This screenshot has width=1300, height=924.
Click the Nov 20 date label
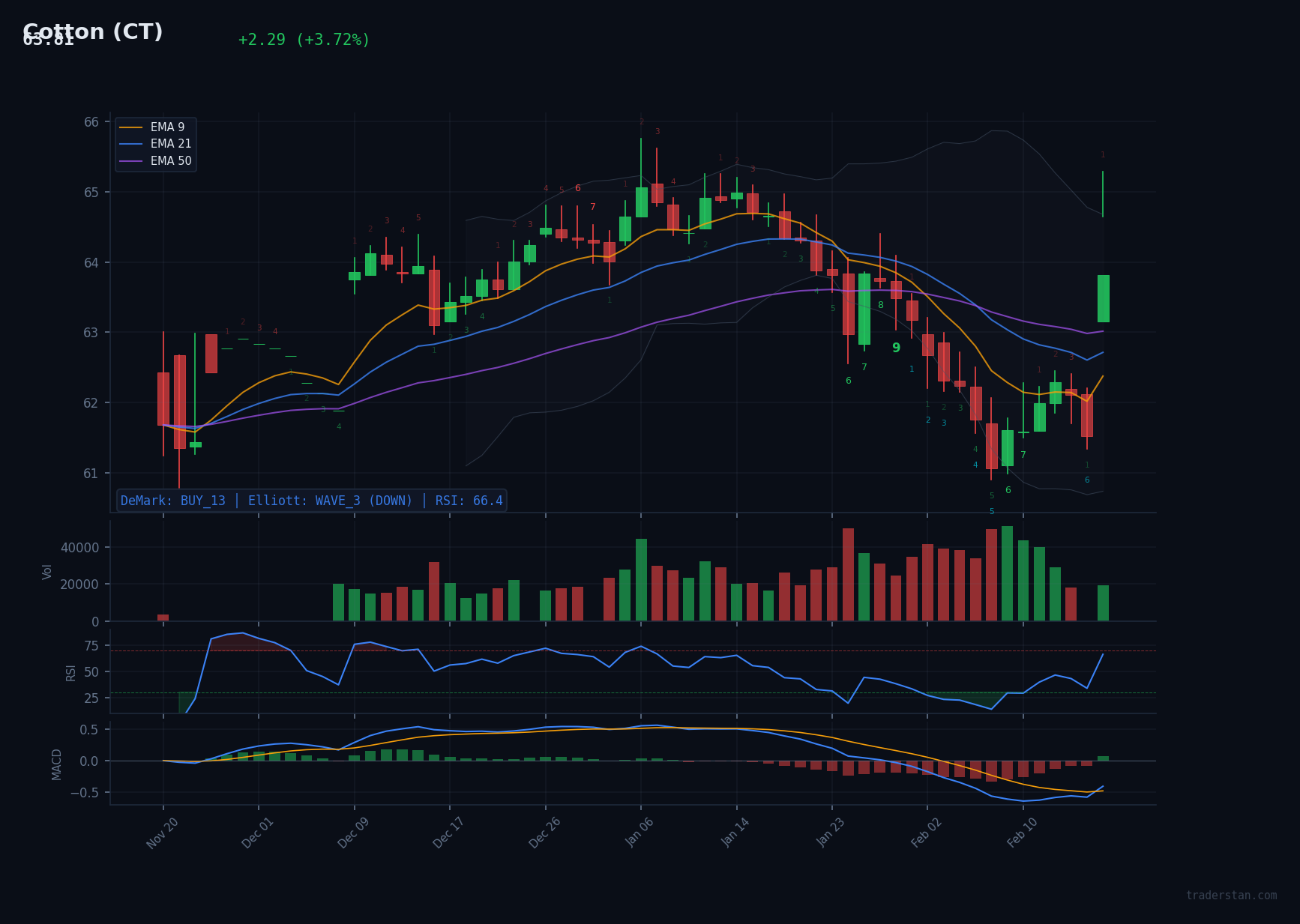pos(163,833)
